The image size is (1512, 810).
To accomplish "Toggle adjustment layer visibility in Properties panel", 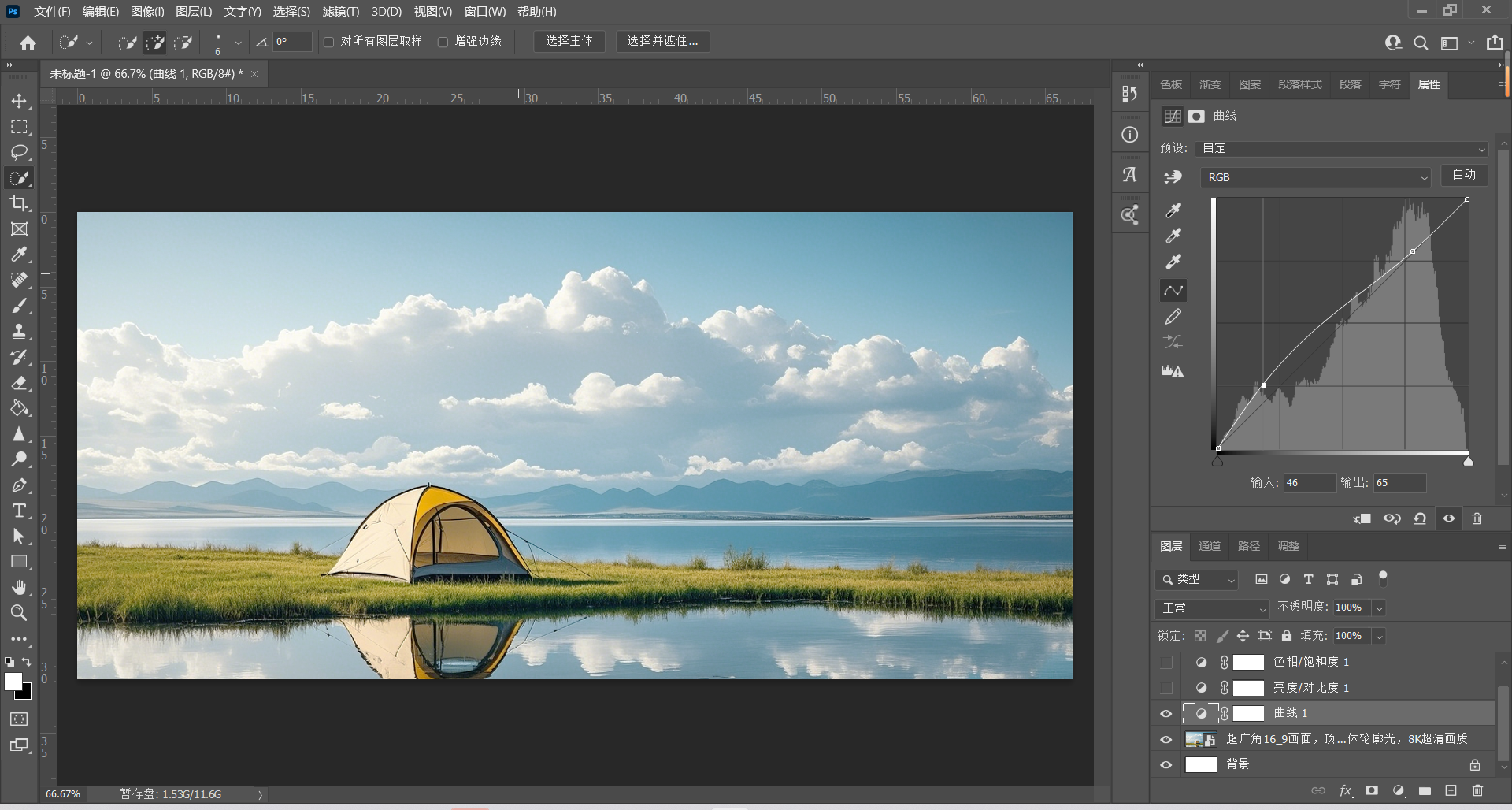I will point(1449,518).
